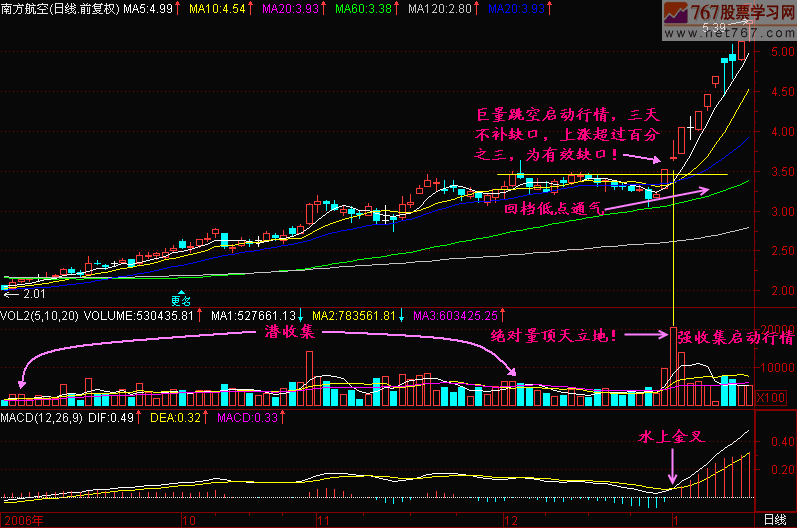Viewport: 797px width, 528px height.
Task: Open MACD(12,26,9) indicator parameters
Action: pyautogui.click(x=46, y=415)
